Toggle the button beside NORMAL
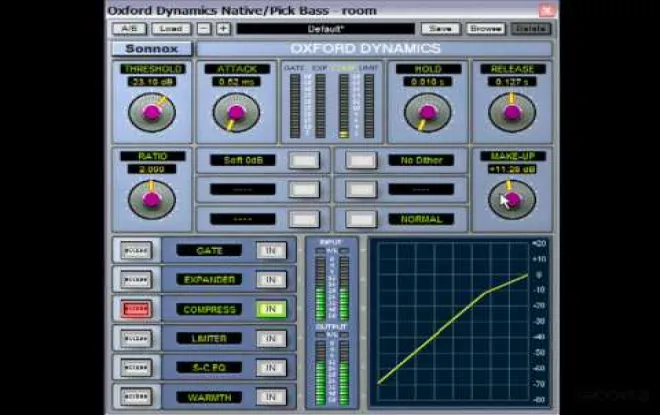The width and height of the screenshot is (660, 415). [361, 219]
